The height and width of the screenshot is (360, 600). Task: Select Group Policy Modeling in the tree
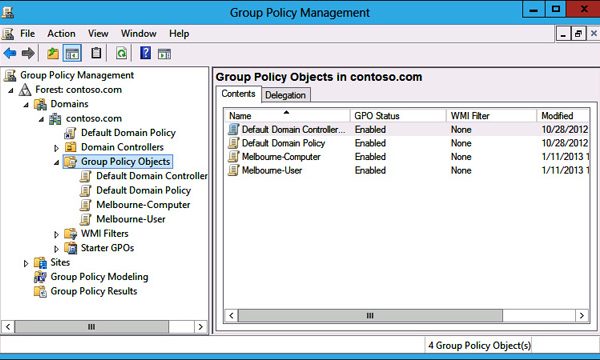coord(99,277)
